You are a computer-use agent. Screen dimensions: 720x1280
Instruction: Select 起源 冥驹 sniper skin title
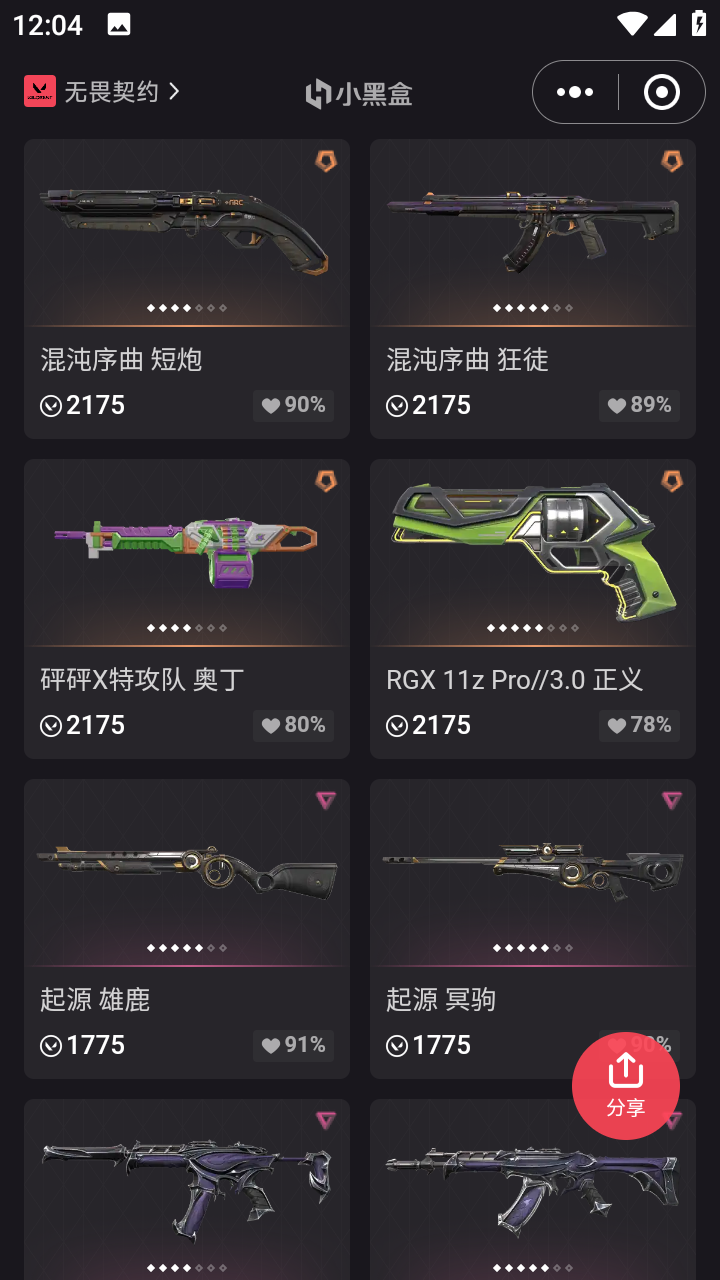(x=441, y=999)
